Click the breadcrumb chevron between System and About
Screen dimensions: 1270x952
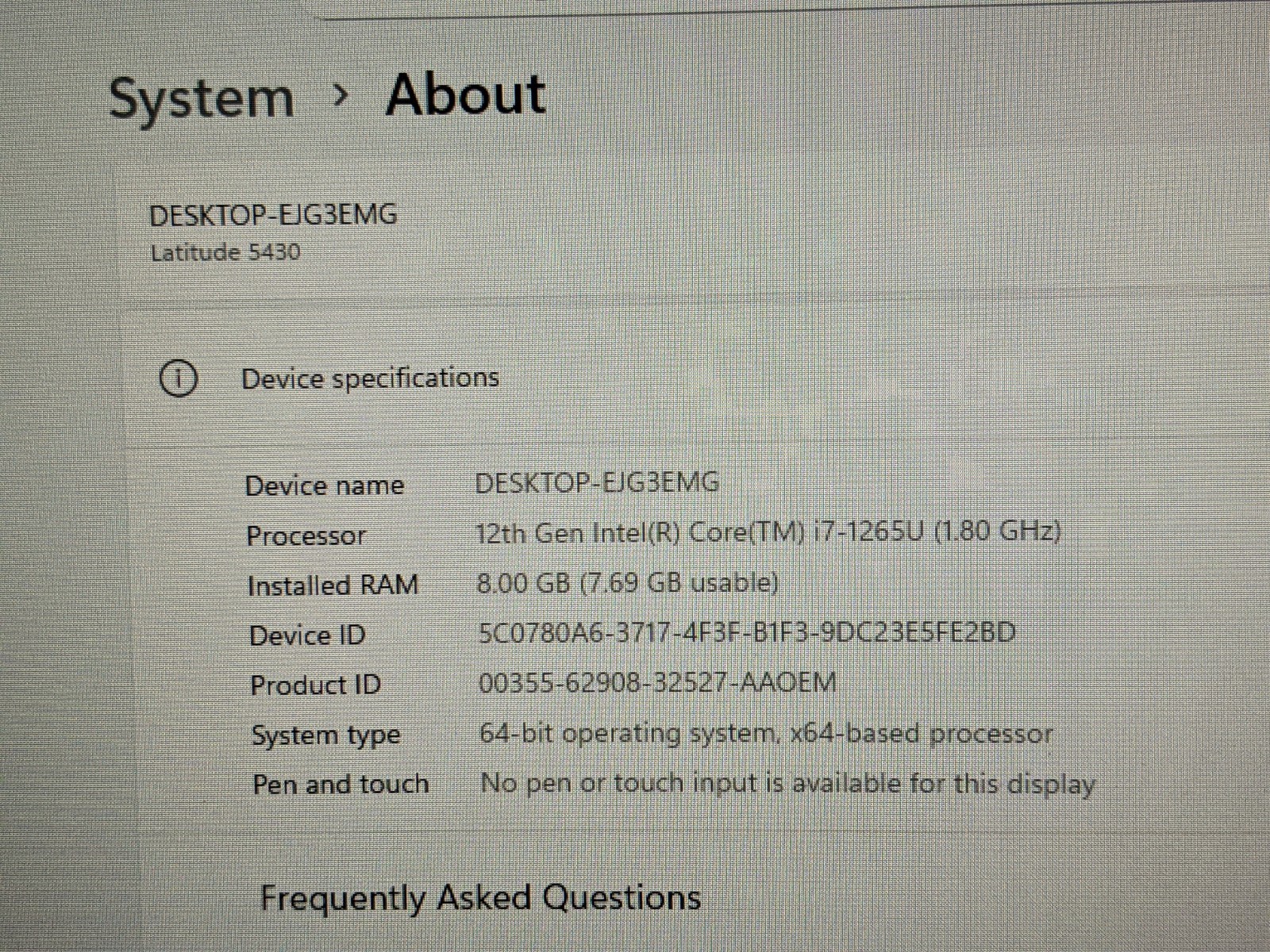click(341, 96)
